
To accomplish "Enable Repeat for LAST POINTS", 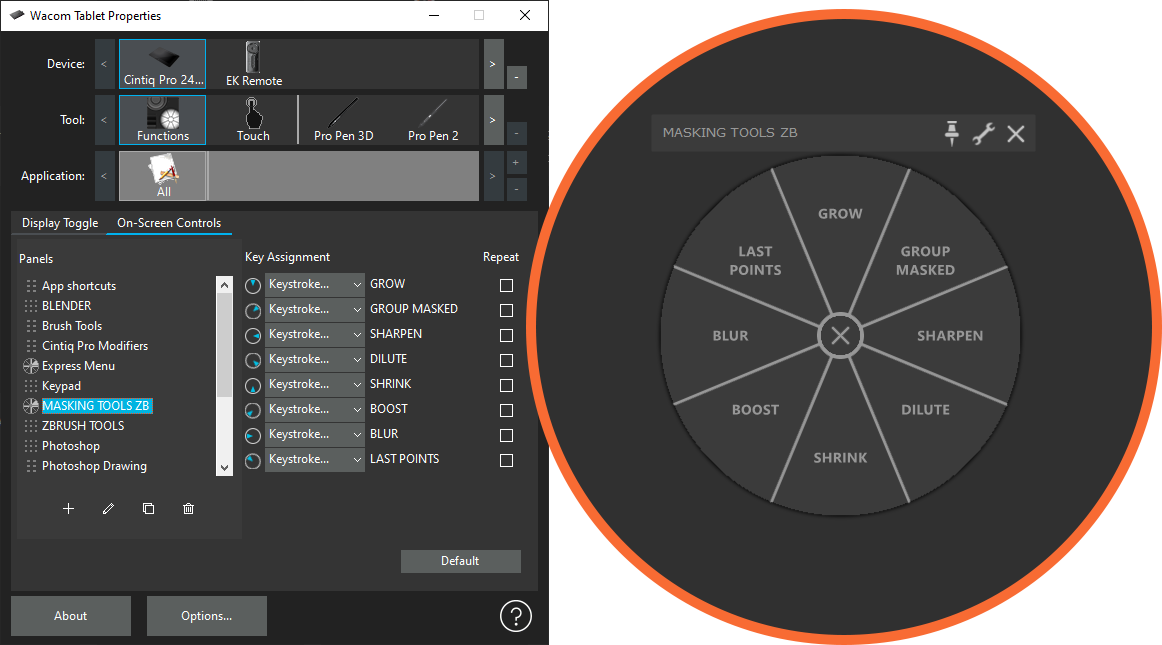I will [x=506, y=460].
